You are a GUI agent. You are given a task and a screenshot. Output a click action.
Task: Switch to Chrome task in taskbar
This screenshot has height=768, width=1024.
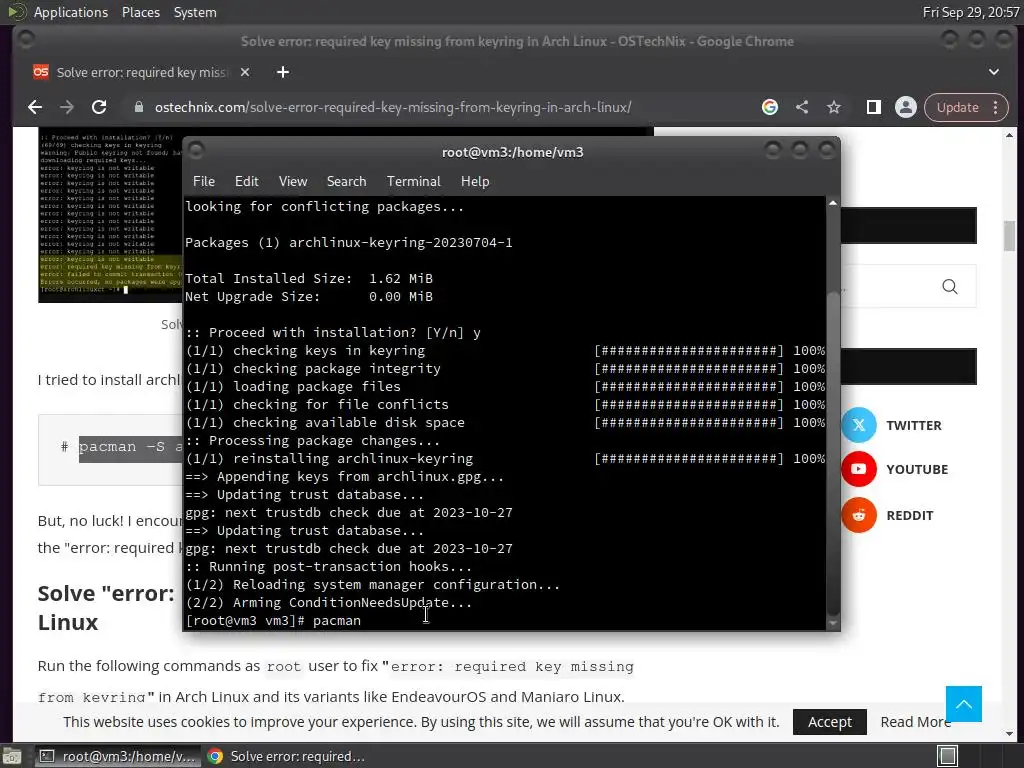(x=287, y=756)
